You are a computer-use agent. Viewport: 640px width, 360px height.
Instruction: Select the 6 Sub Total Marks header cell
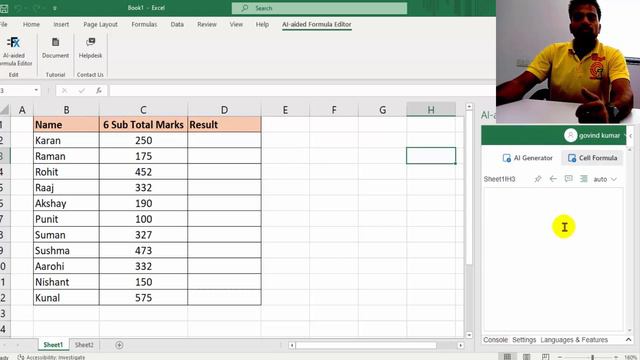143,124
